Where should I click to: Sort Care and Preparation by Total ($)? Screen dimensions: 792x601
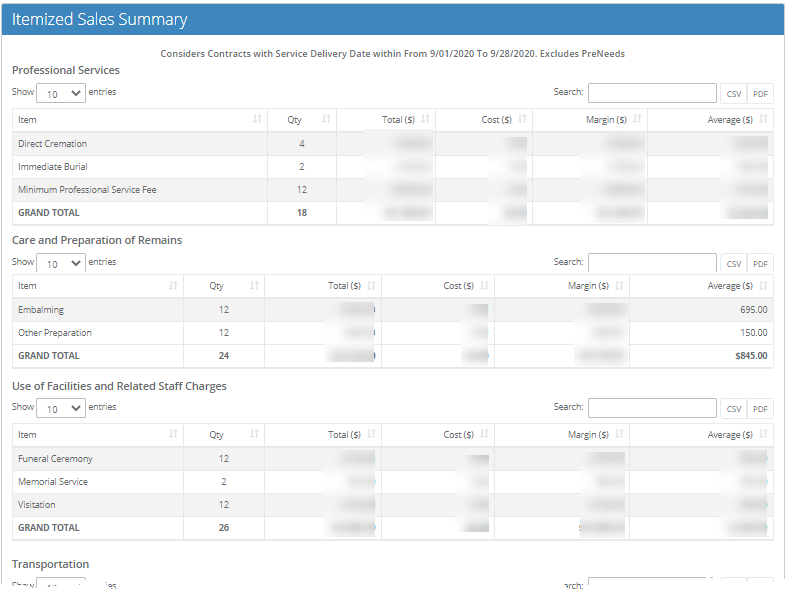pos(323,286)
